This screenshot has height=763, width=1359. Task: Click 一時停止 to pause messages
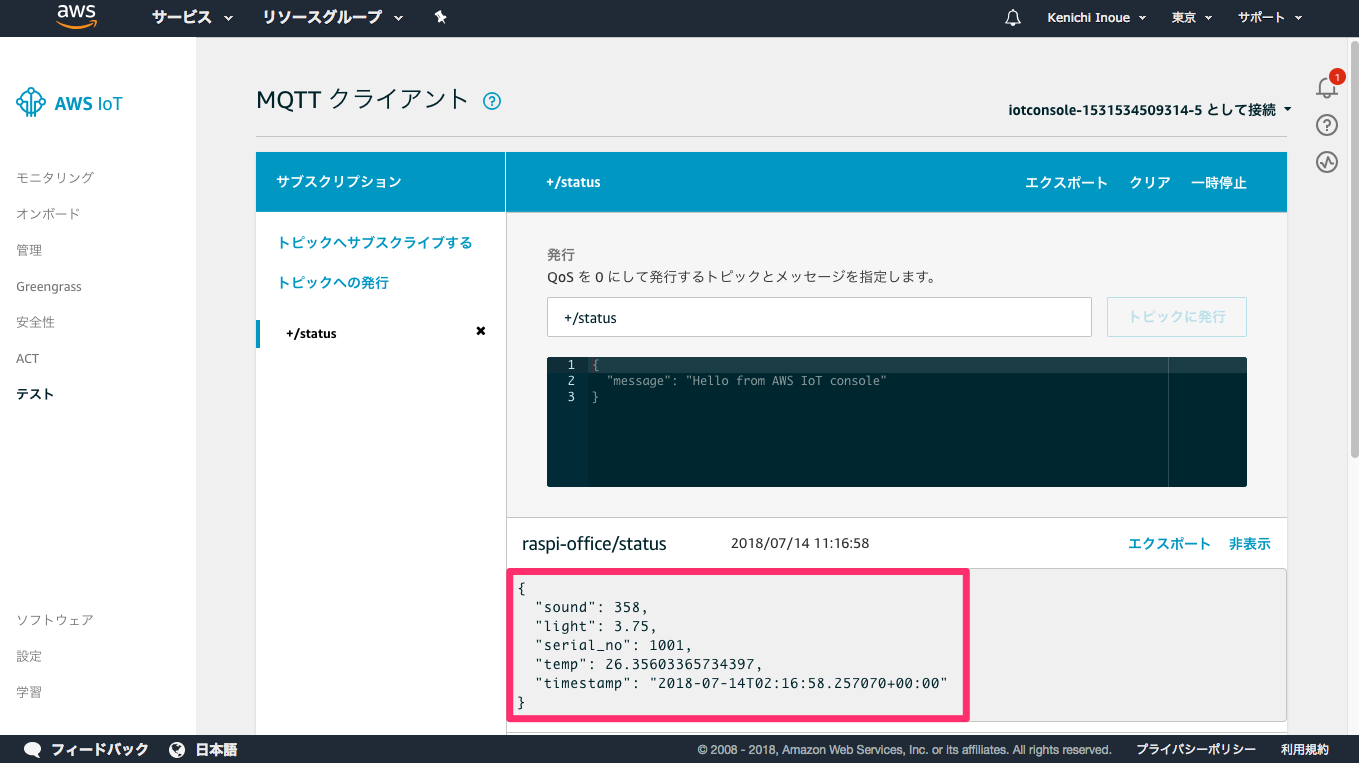pos(1219,182)
